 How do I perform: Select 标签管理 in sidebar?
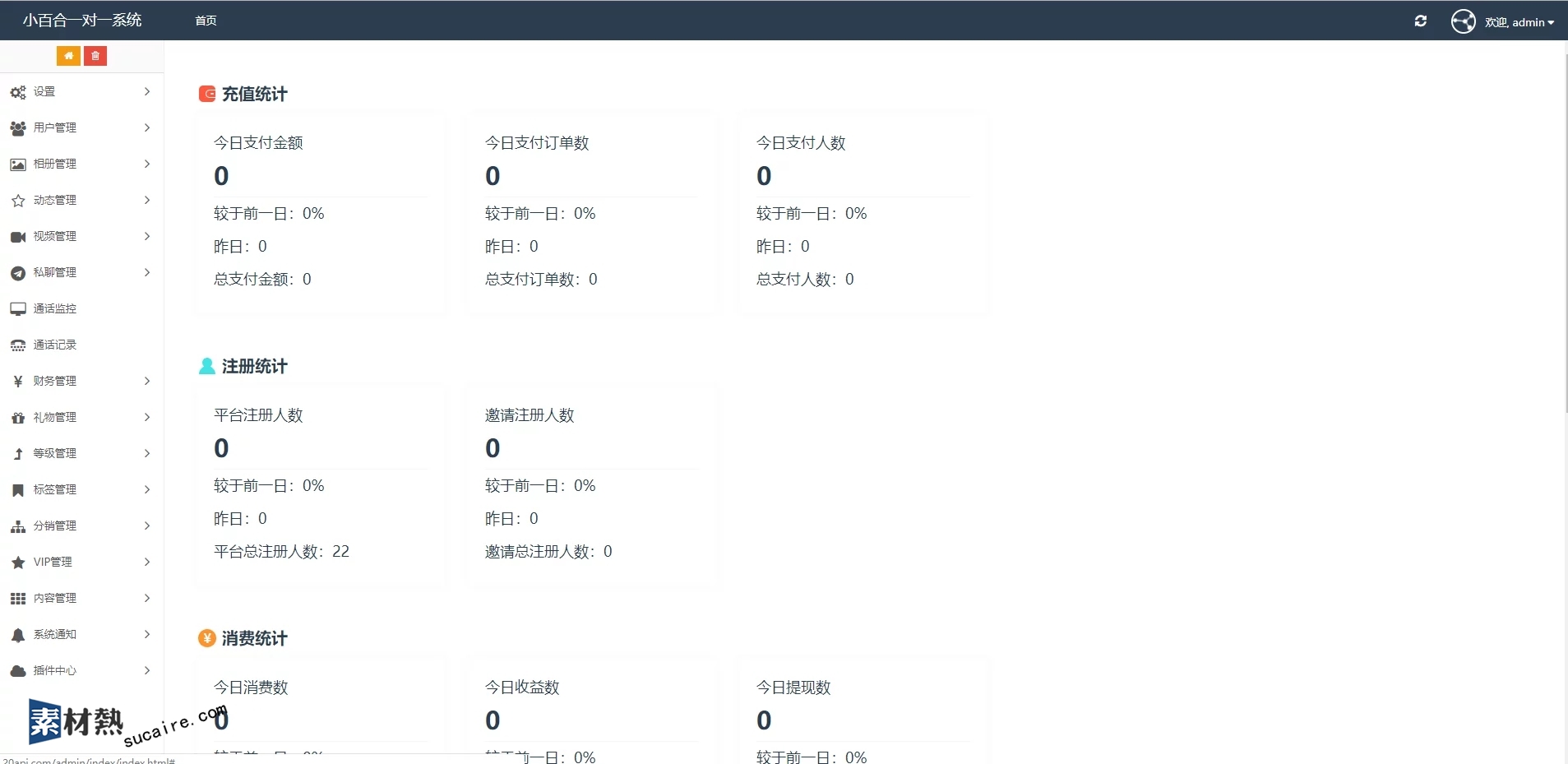(x=82, y=489)
